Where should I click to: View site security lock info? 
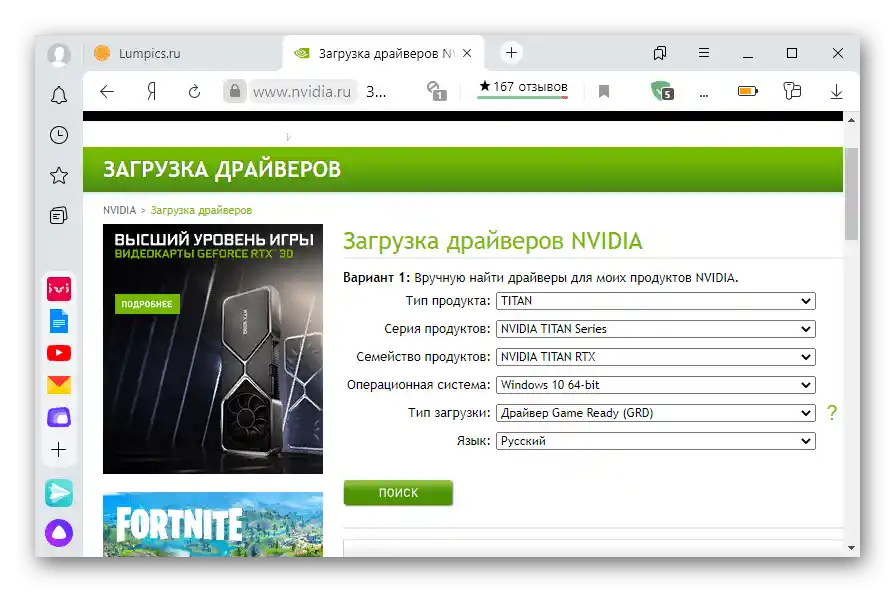(235, 91)
